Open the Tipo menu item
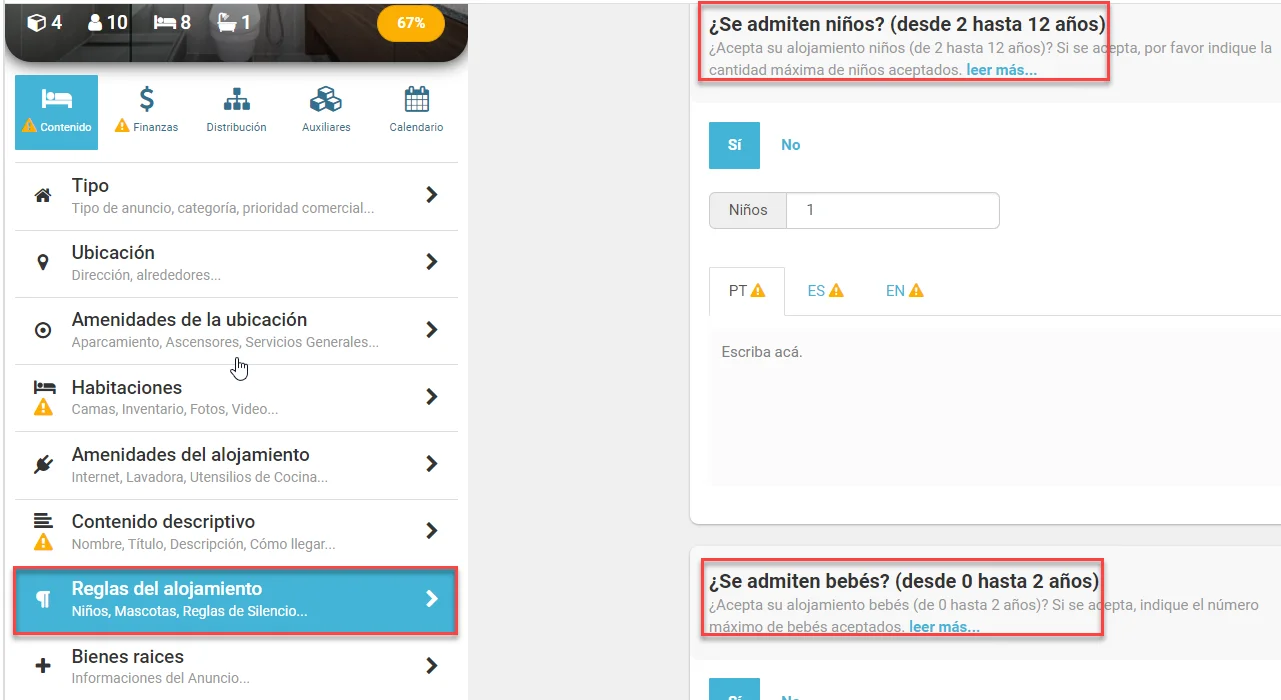1281x700 pixels. [x=236, y=196]
